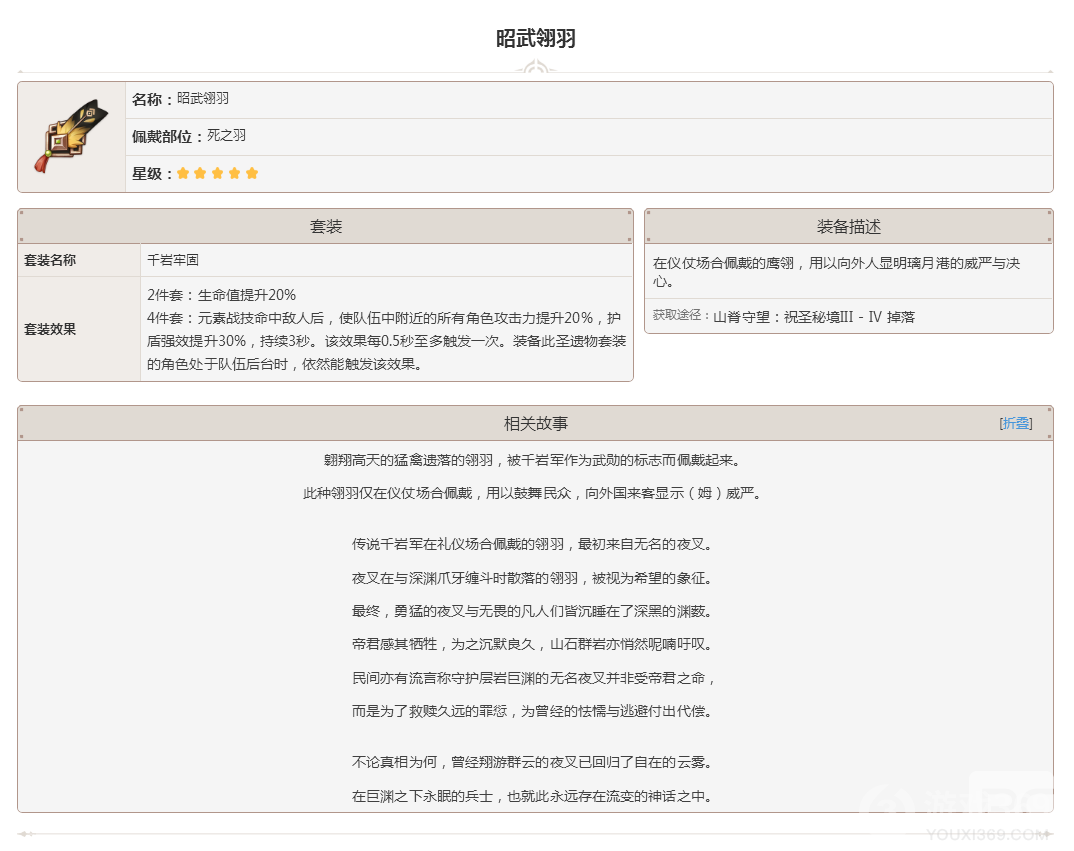Click the fifth rating star

point(252,173)
